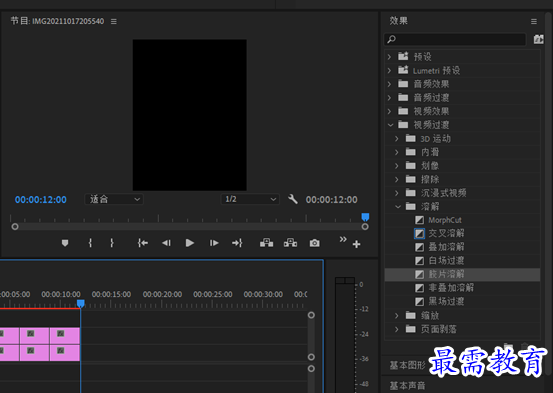Open monitor settings wrench icon
553x393 pixels.
[293, 199]
